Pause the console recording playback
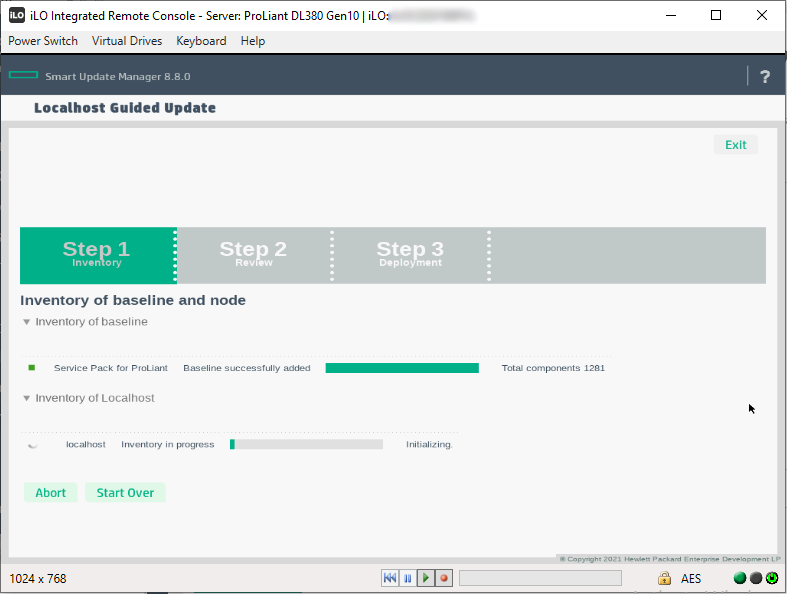 [408, 578]
